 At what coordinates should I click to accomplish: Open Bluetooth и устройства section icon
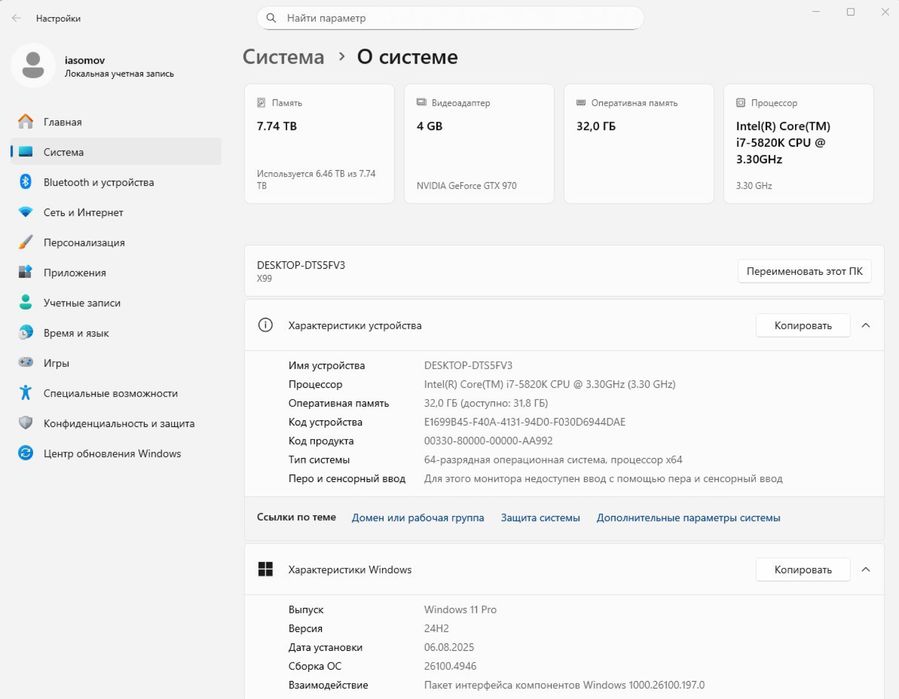tap(26, 182)
